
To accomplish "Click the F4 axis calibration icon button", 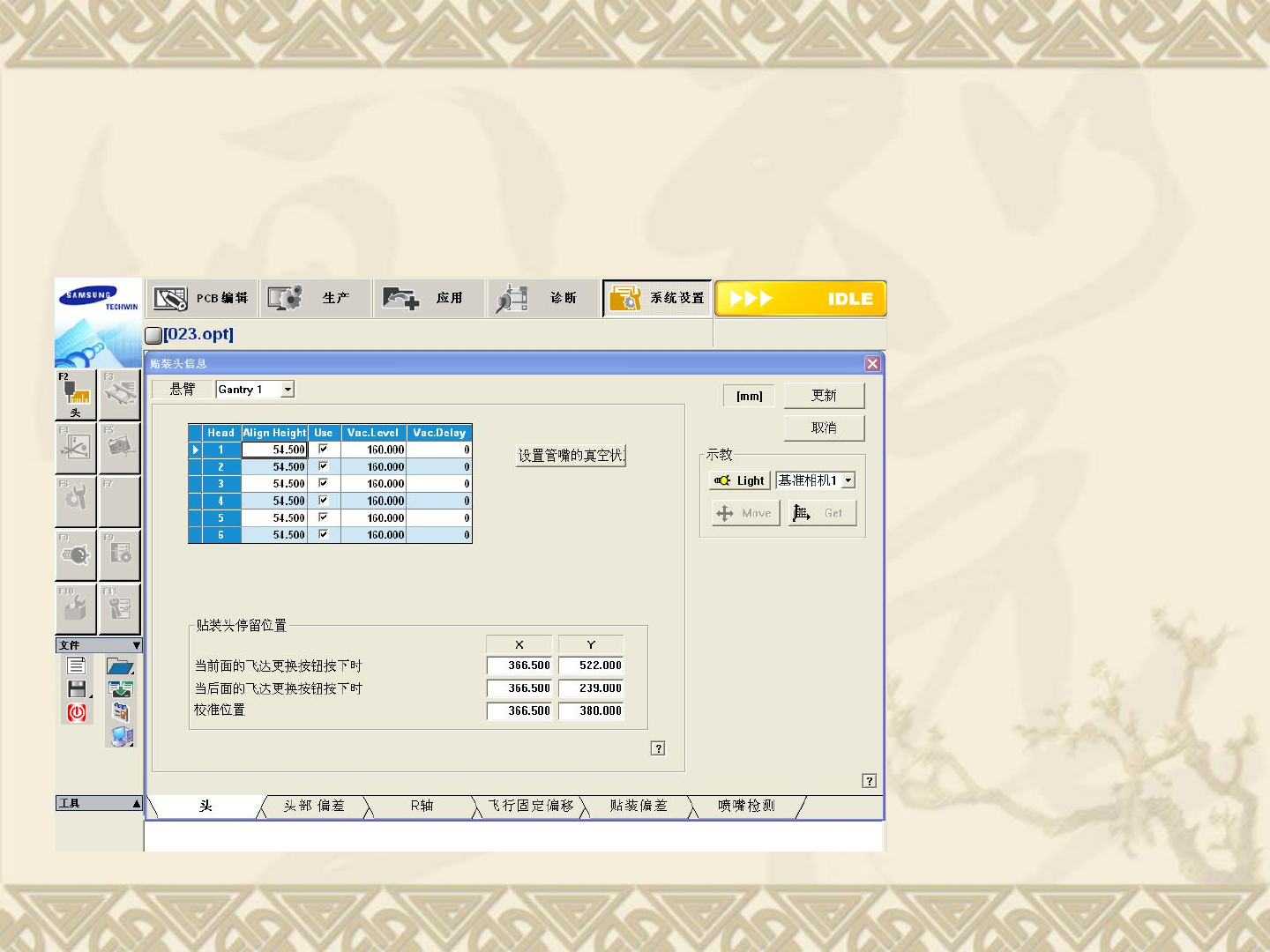I will (76, 449).
